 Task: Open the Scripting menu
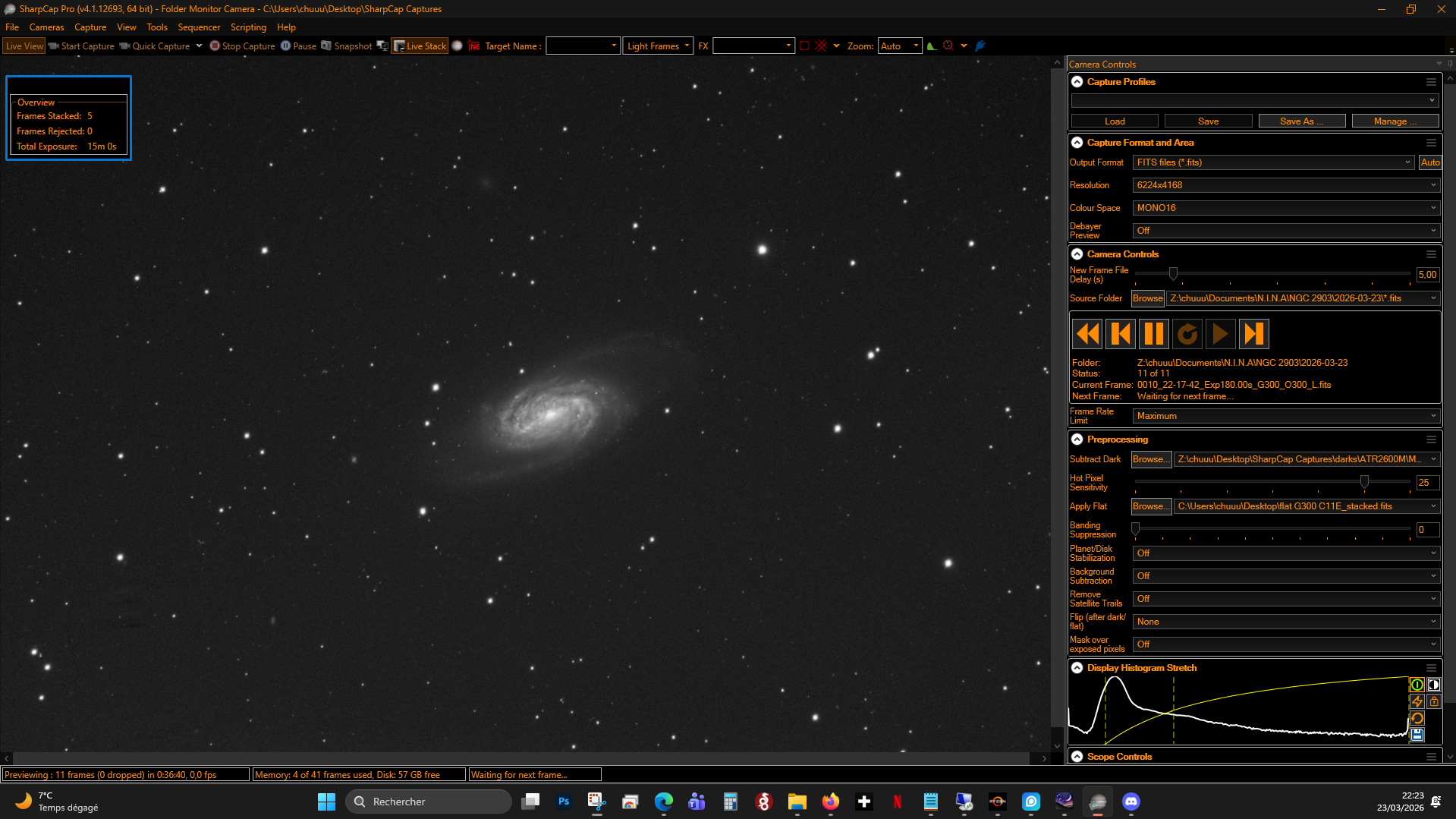coord(248,27)
